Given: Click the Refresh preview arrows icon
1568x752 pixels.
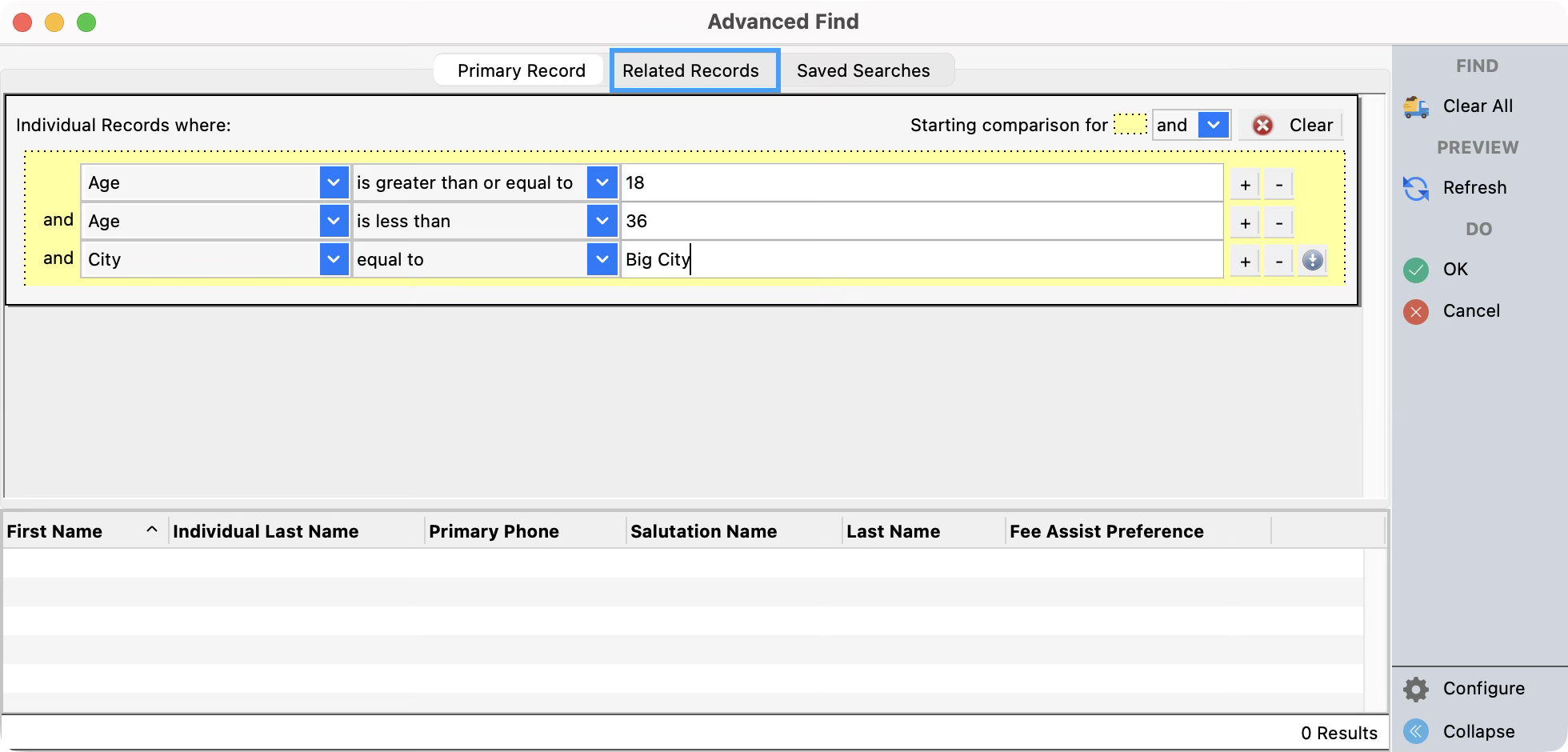Looking at the screenshot, I should coord(1416,188).
